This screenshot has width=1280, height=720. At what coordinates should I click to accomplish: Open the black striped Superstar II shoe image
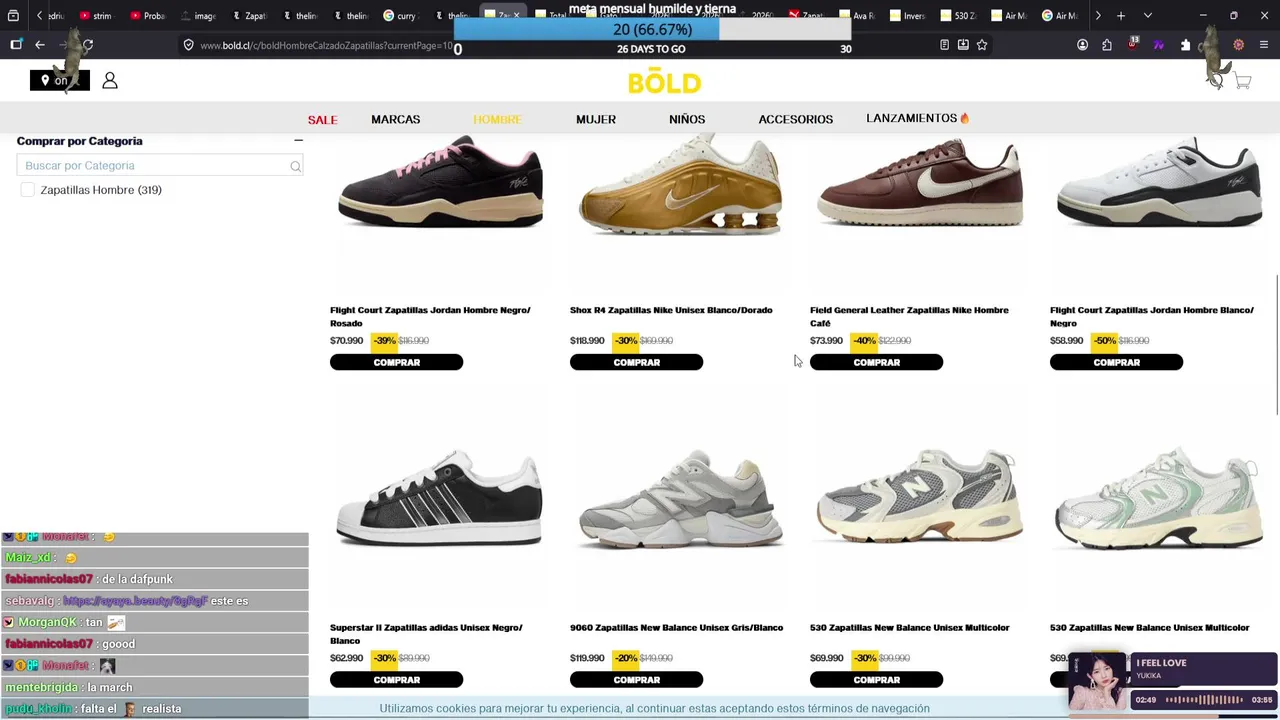440,498
